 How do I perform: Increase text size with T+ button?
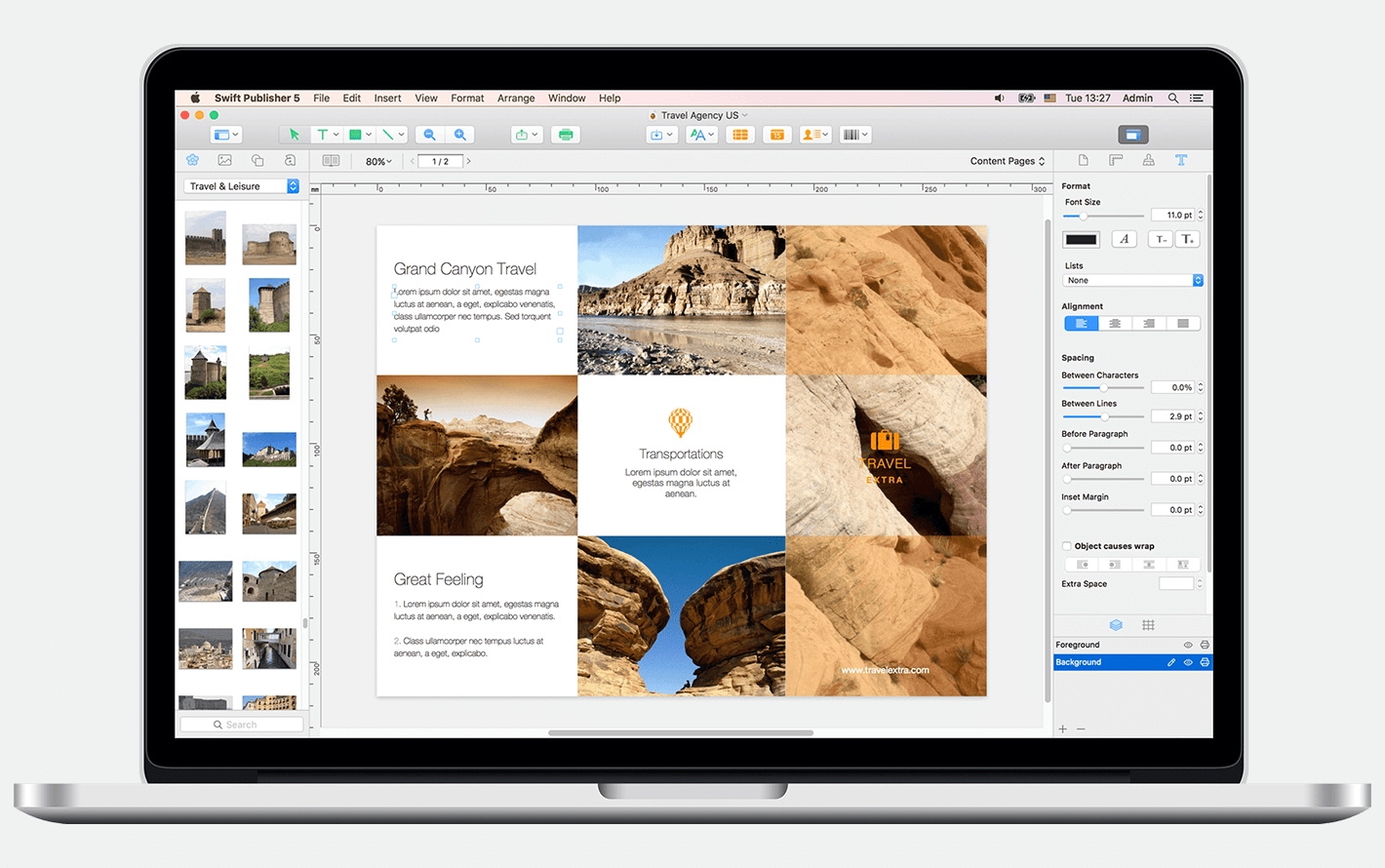(1187, 239)
